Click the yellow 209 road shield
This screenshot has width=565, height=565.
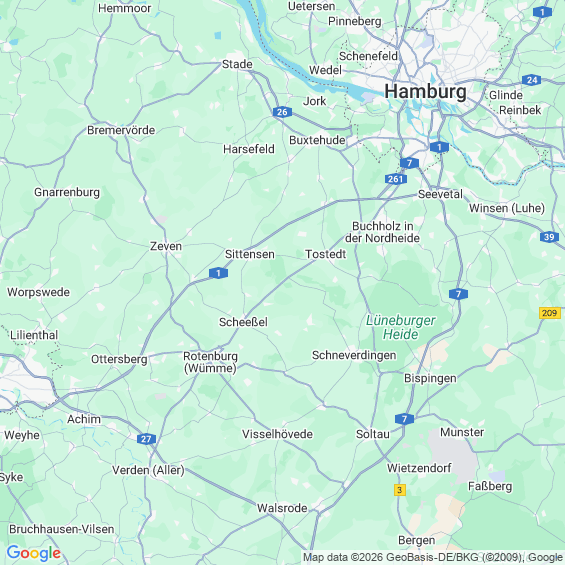coord(550,313)
